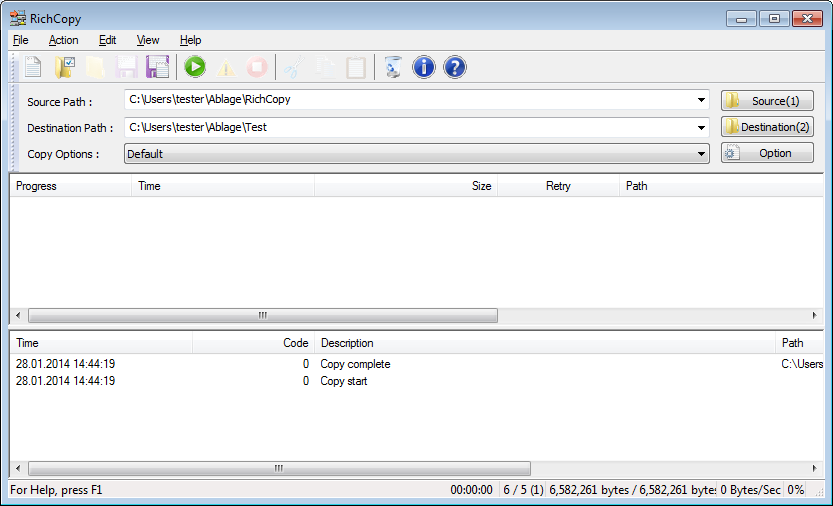Click the Source(1) button
The image size is (833, 506).
pos(767,100)
